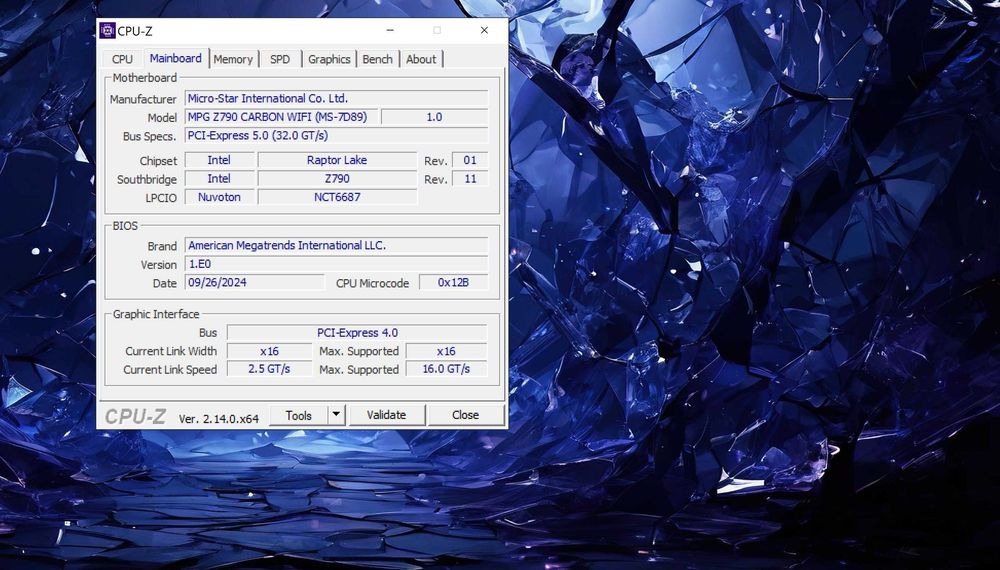This screenshot has height=570, width=1000.
Task: Click the BIOS brand American Megatrends field
Action: click(x=336, y=245)
